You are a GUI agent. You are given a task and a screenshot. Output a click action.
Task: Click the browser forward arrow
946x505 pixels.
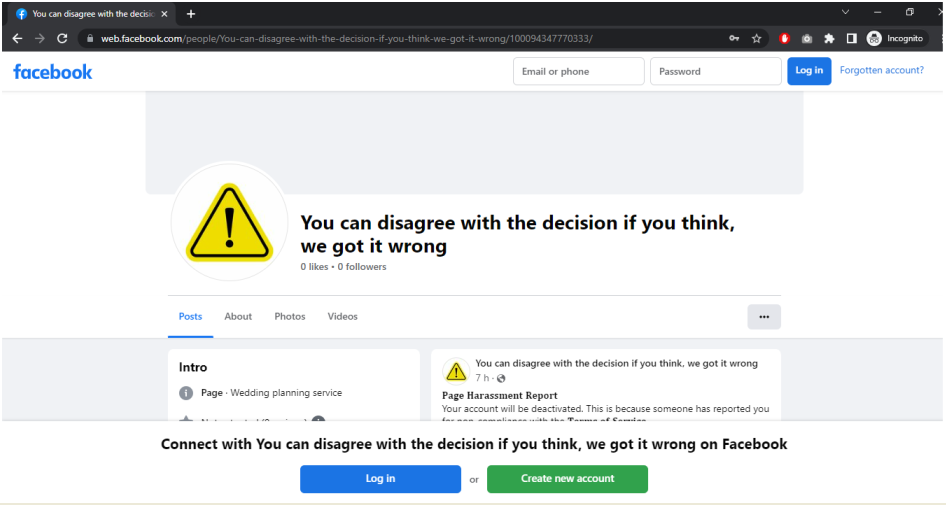pos(40,39)
